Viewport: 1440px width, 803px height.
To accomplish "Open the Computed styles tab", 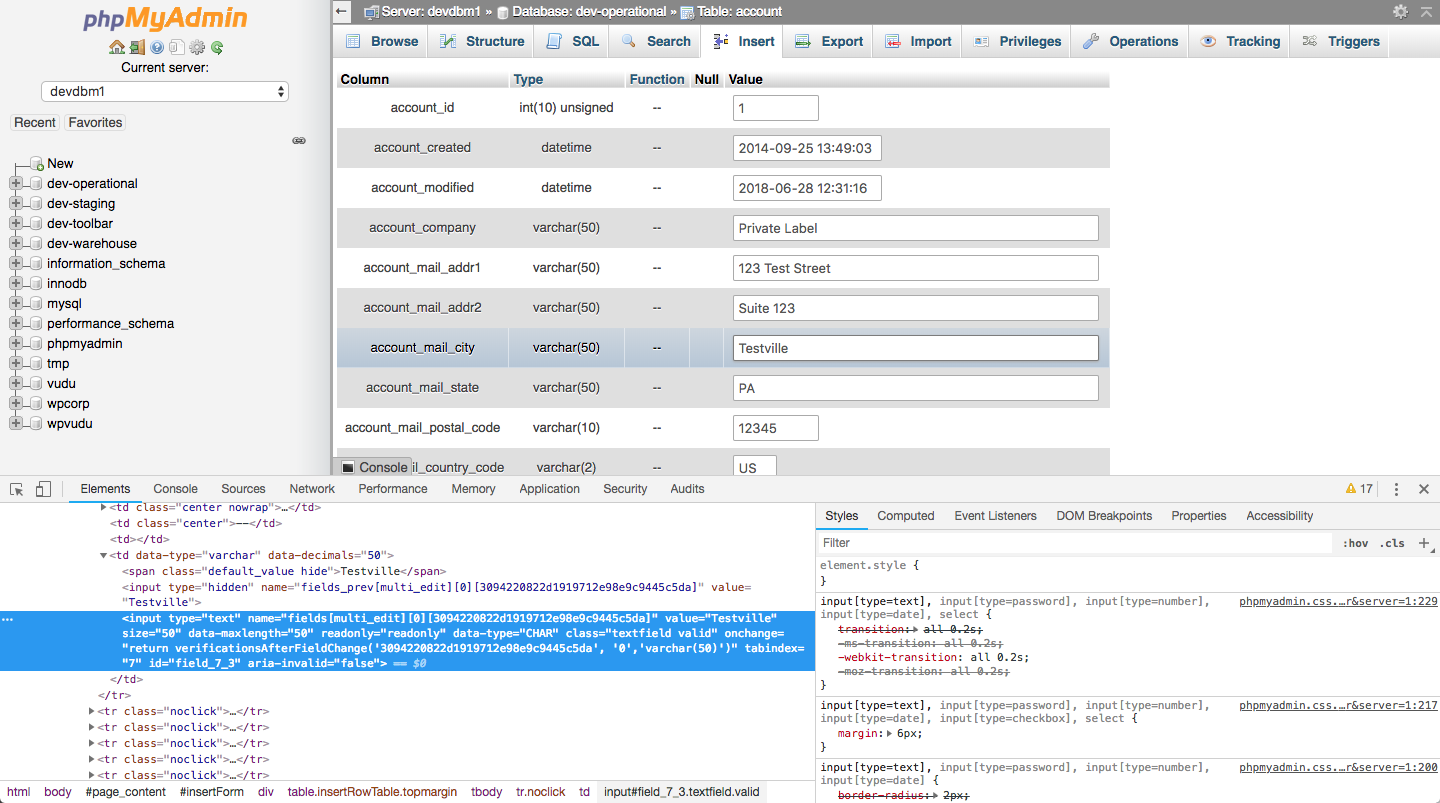I will tap(906, 516).
